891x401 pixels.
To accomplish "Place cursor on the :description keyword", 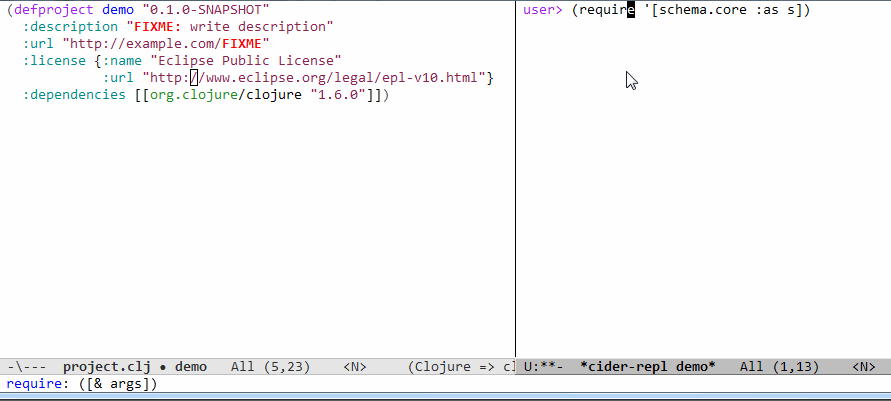I will point(70,27).
